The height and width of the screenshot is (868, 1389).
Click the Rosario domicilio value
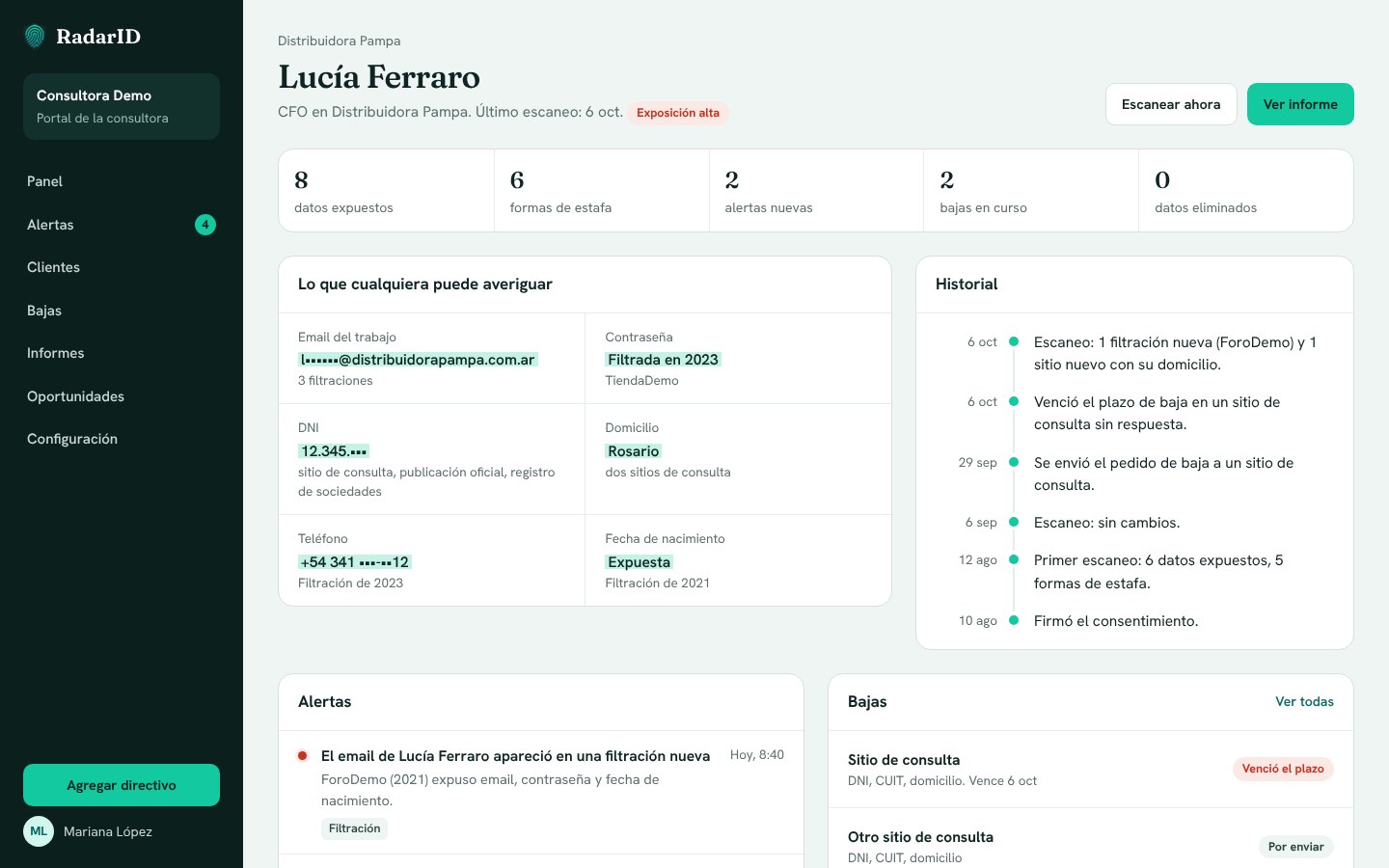pos(633,451)
